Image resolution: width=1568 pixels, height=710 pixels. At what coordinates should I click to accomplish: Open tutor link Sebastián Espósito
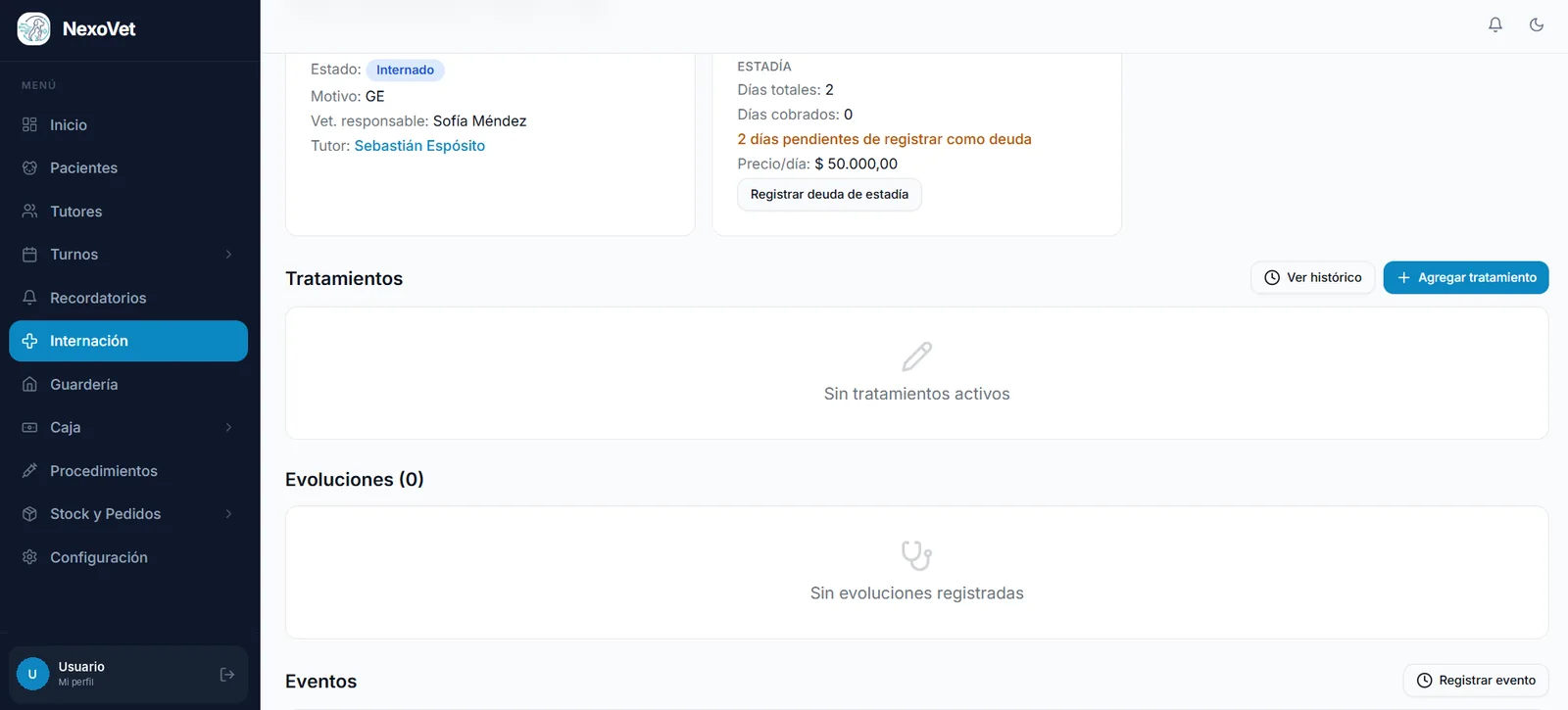pos(419,145)
